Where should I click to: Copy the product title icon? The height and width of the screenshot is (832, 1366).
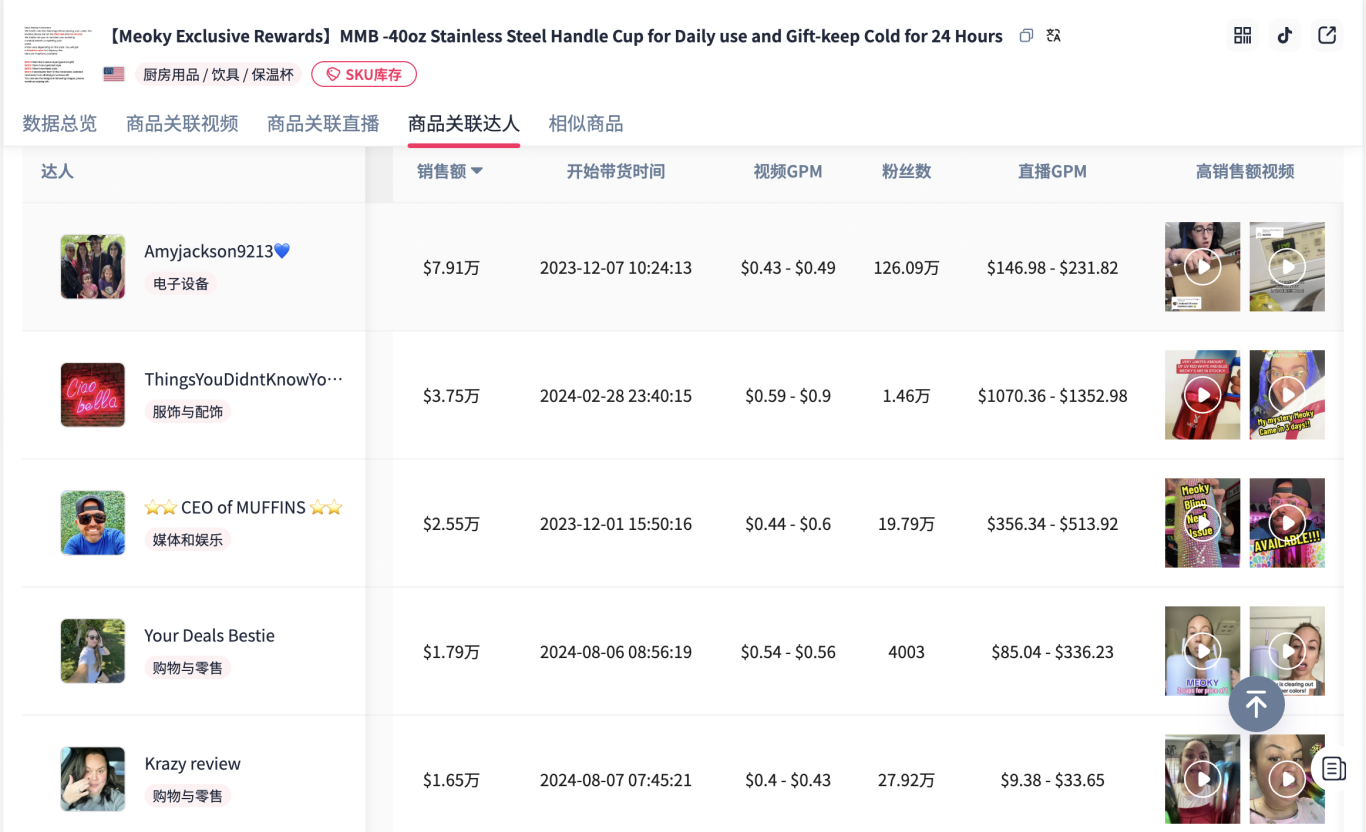tap(1026, 36)
